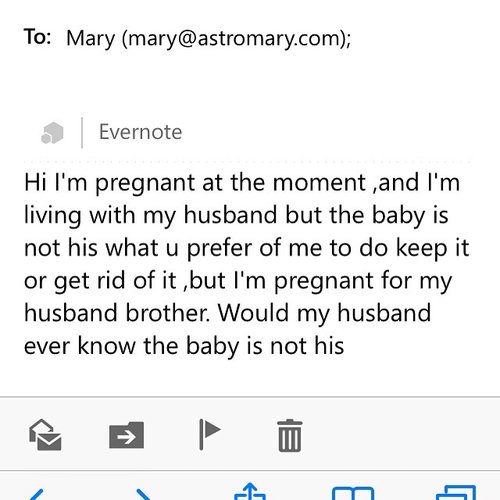The width and height of the screenshot is (500, 500).
Task: Mark the email as read/unread
Action: coord(45,435)
